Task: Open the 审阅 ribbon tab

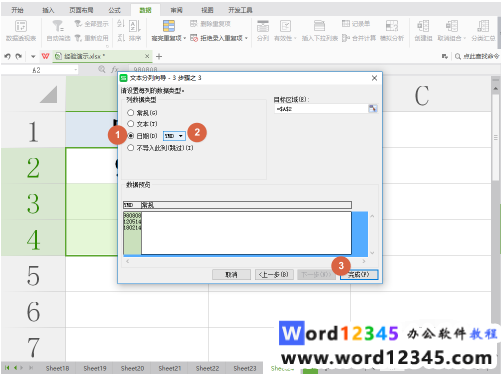Action: click(176, 10)
